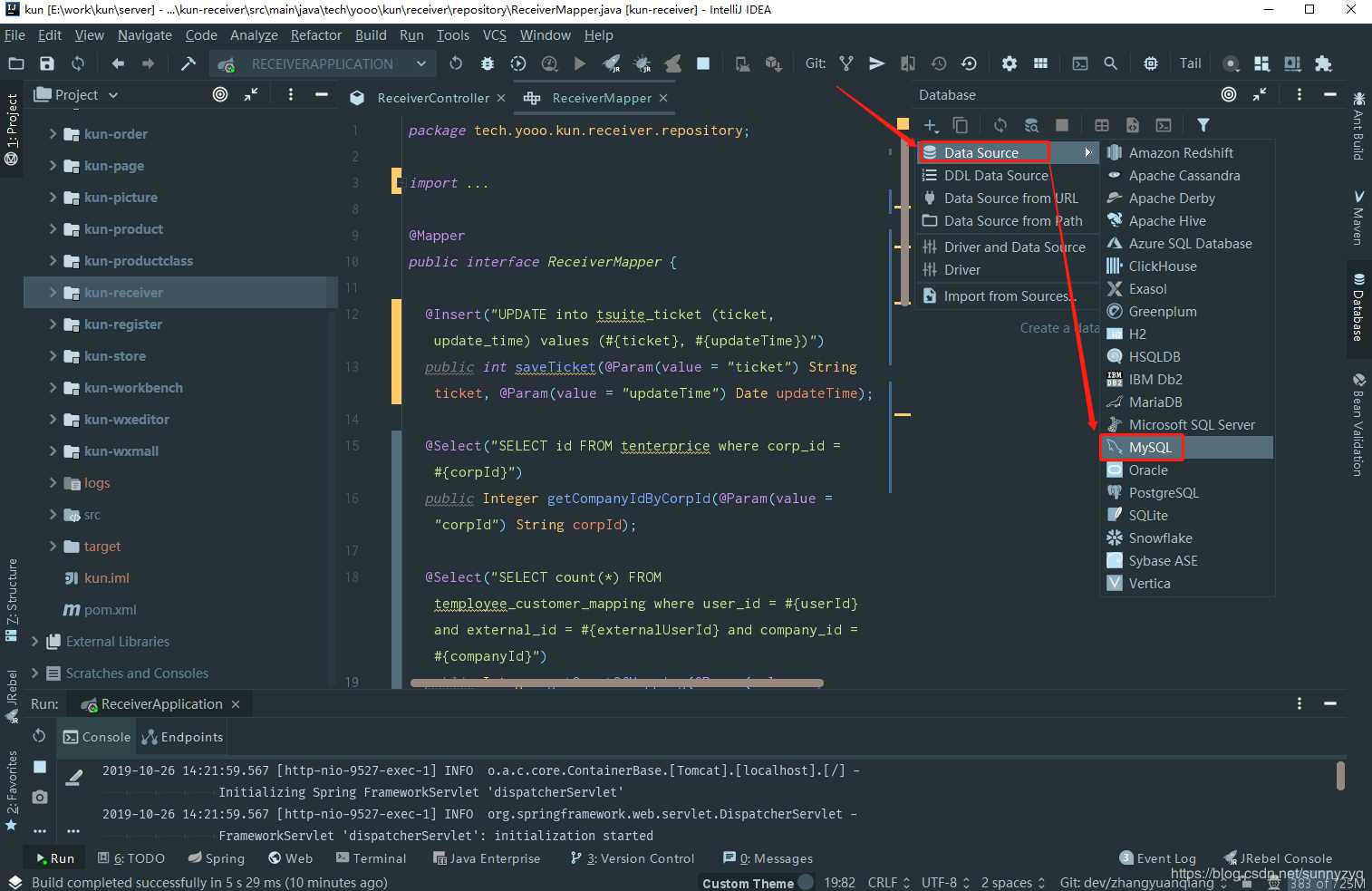Open the Event Log
This screenshot has width=1372, height=891.
[x=1157, y=858]
